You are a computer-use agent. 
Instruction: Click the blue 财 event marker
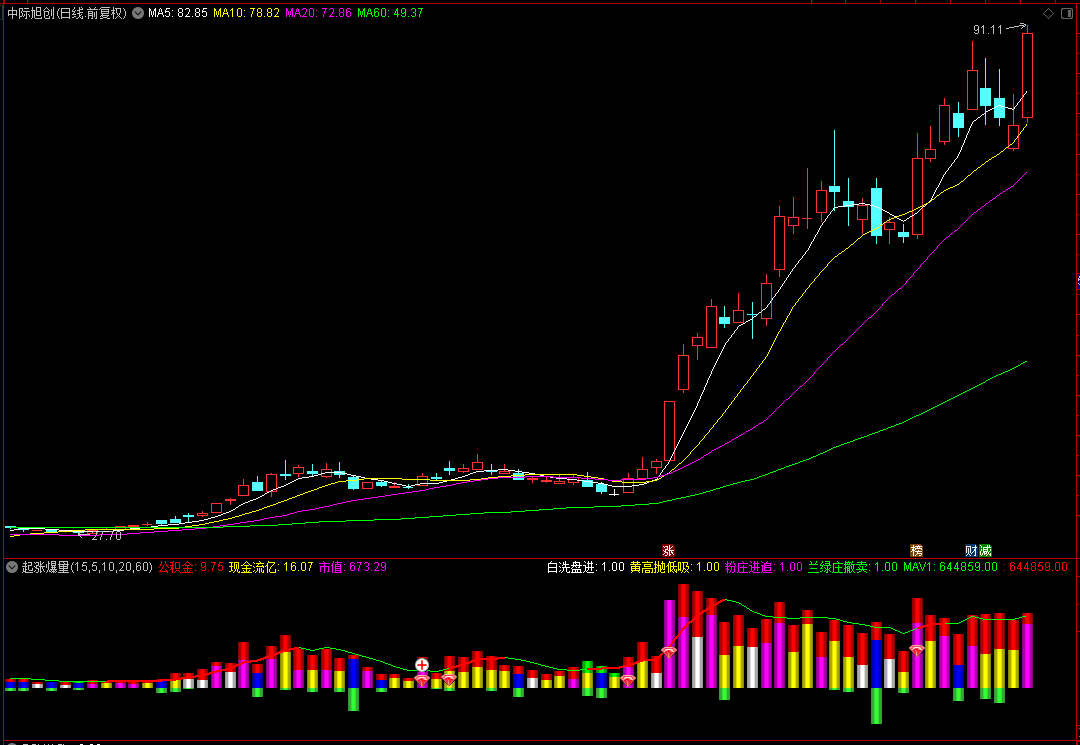[x=971, y=551]
